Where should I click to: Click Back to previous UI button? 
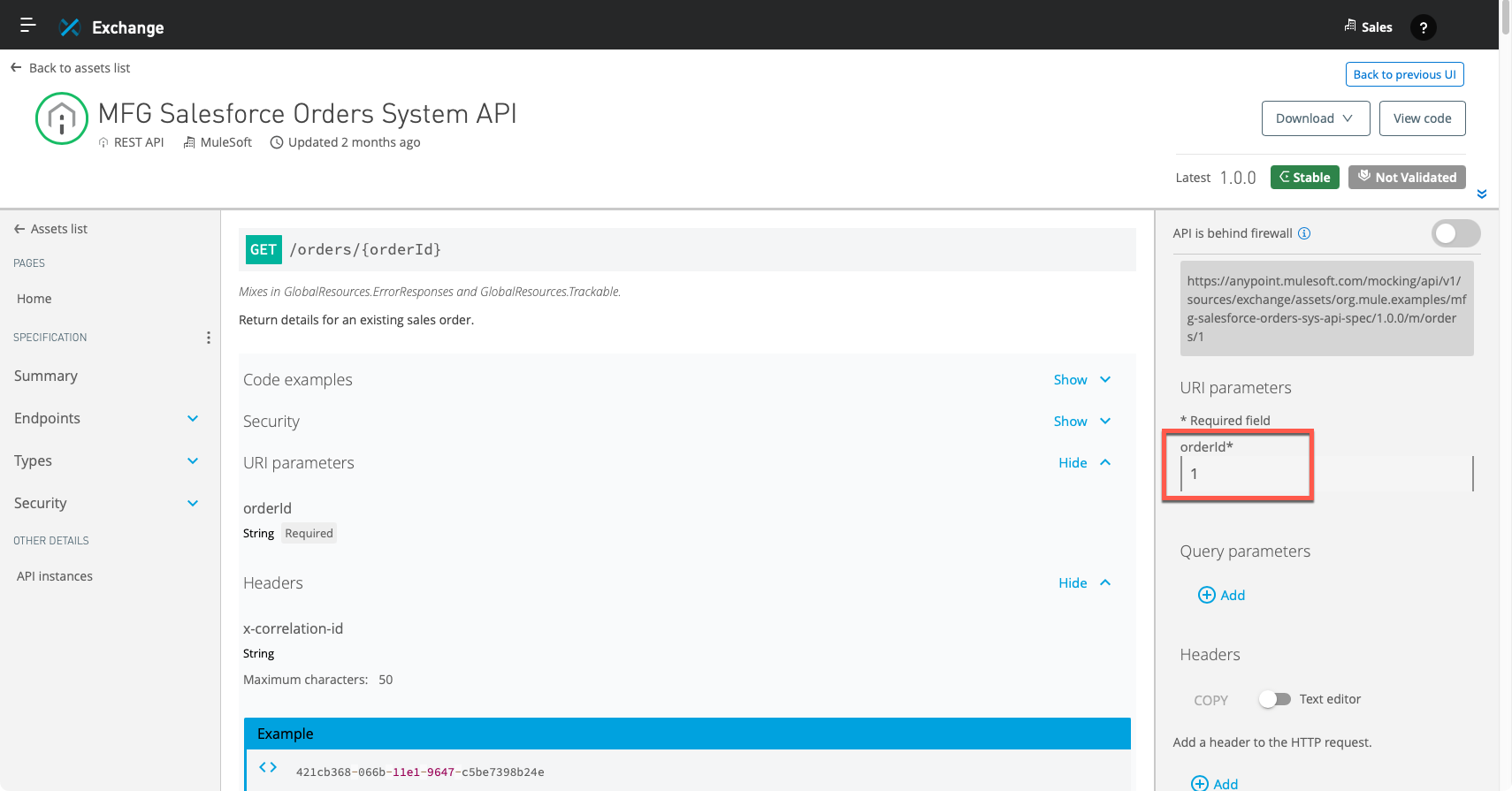[1404, 74]
